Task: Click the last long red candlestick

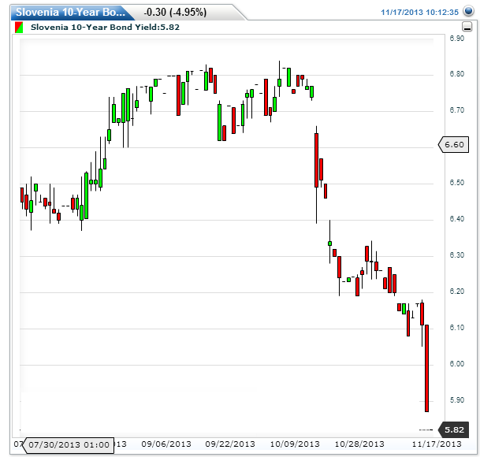Action: 427,368
